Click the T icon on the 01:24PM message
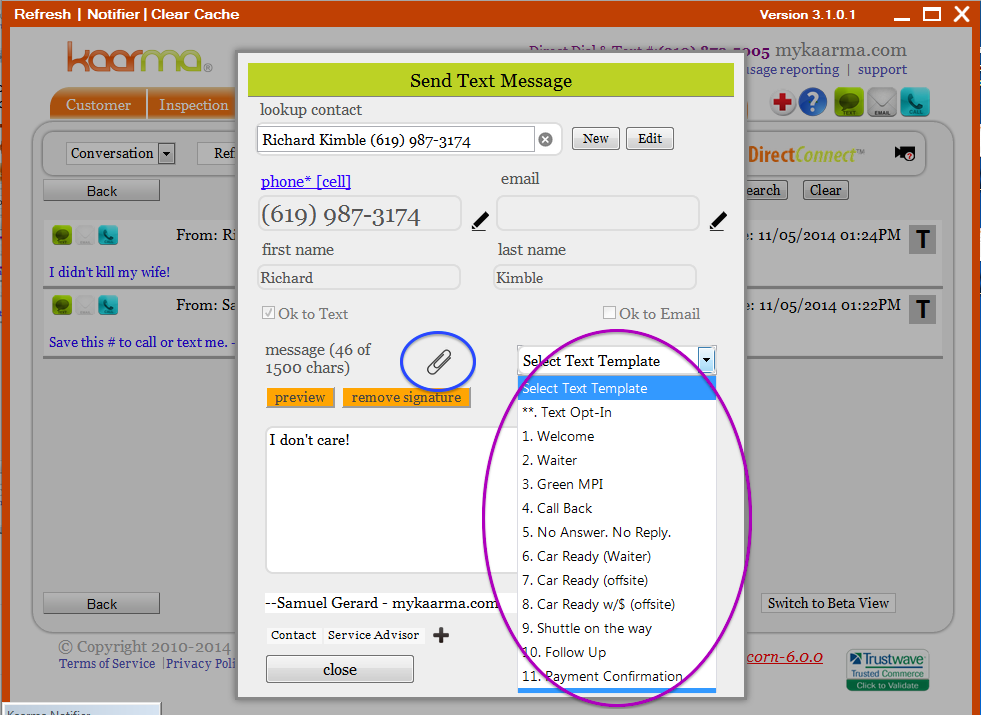The width and height of the screenshot is (981, 715). 922,240
